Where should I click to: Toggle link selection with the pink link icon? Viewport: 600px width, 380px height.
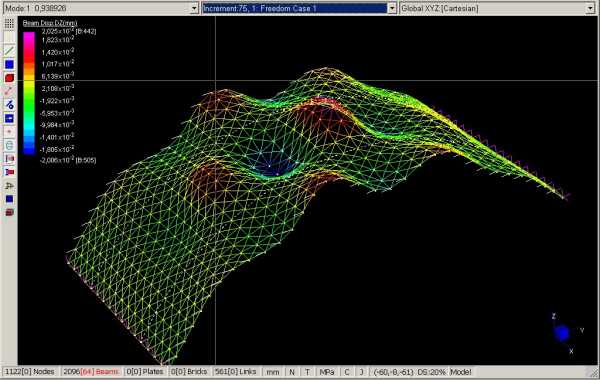(9, 91)
